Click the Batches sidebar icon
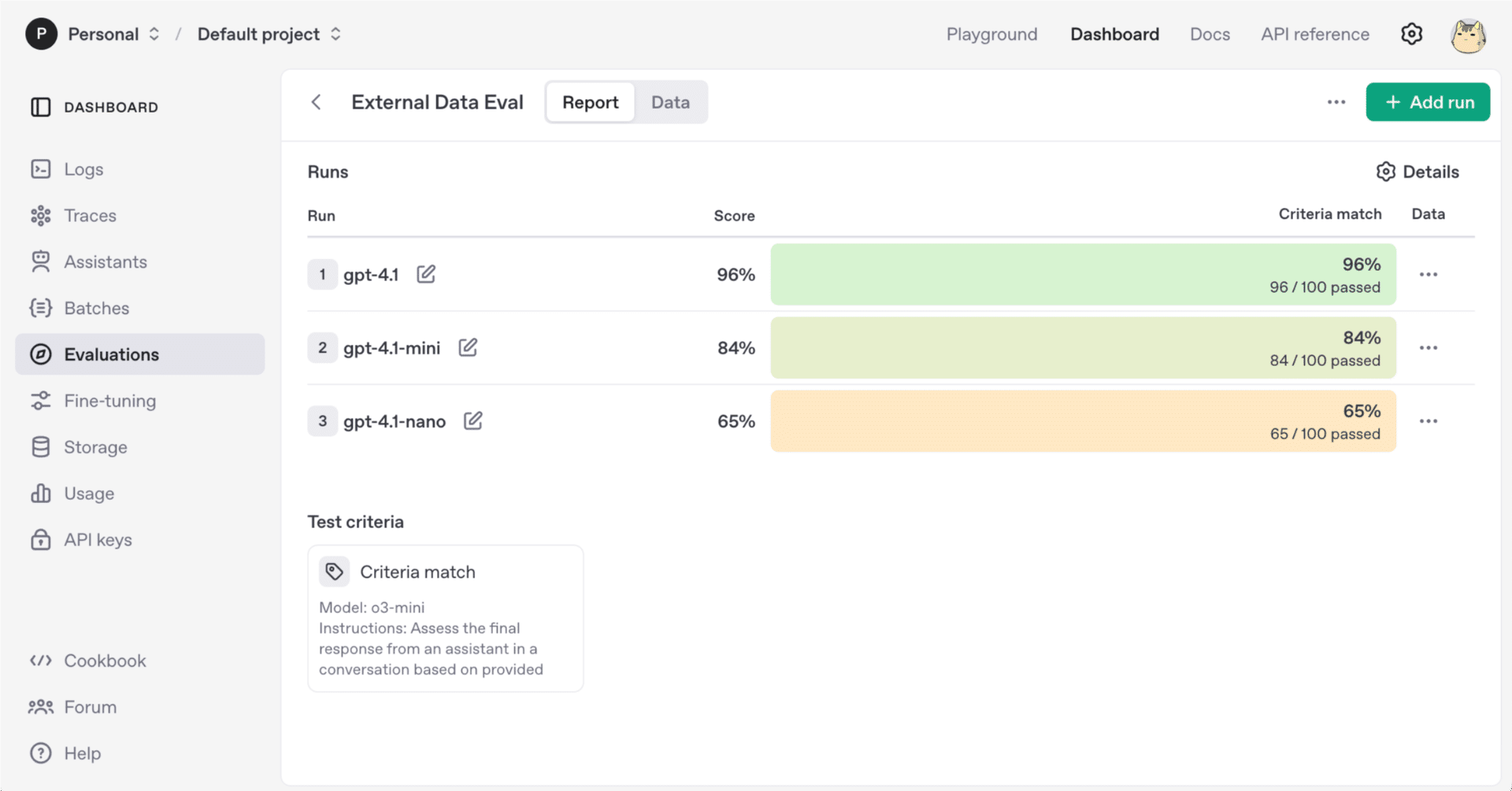Image resolution: width=1512 pixels, height=791 pixels. (x=41, y=308)
